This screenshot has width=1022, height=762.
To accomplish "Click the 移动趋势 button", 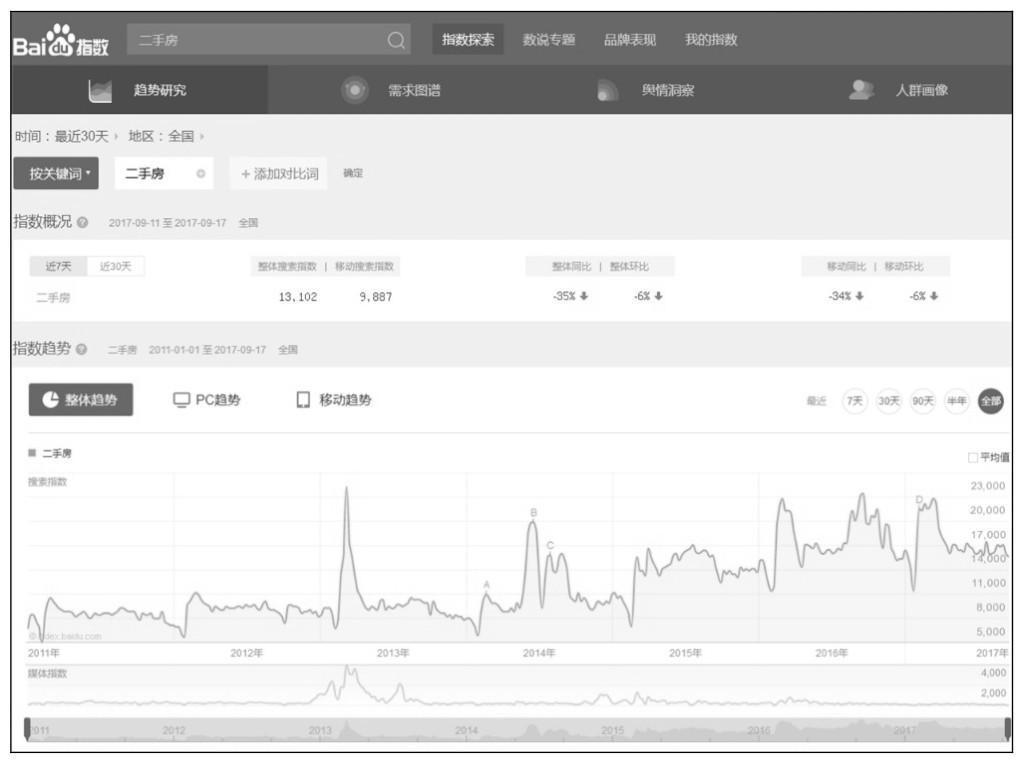I will [334, 400].
